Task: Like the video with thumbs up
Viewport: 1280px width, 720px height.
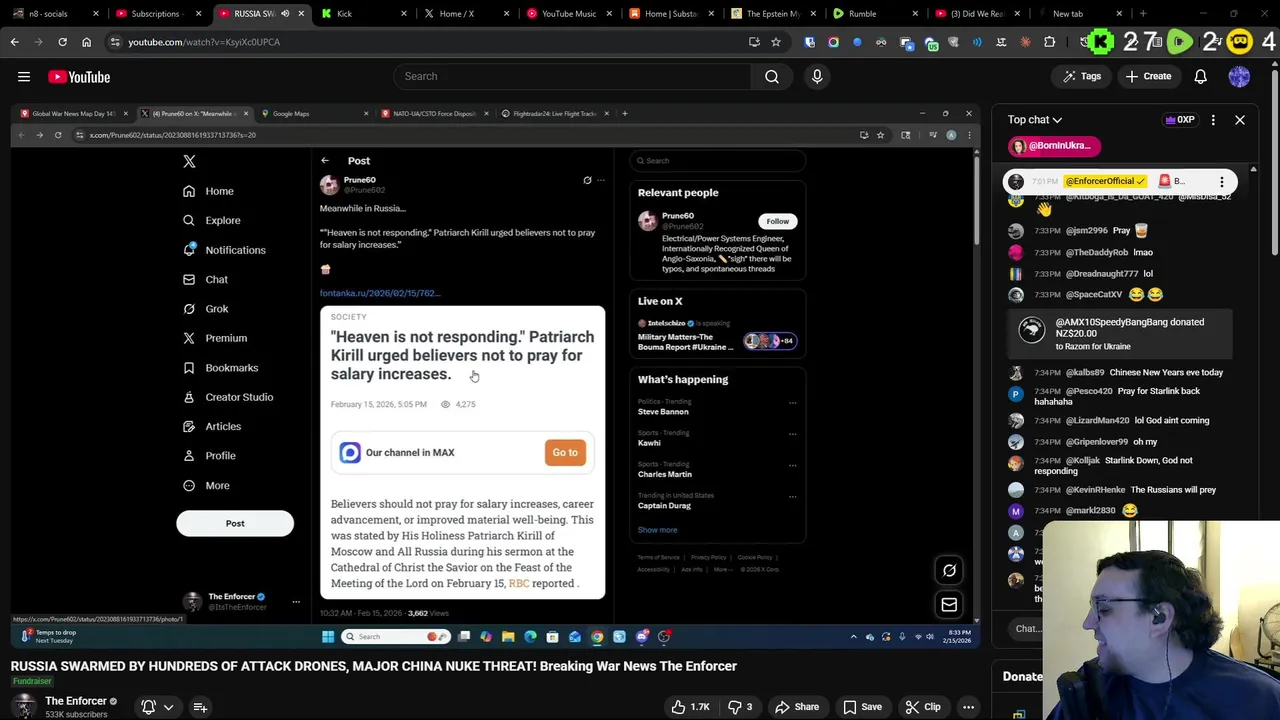Action: (x=690, y=707)
